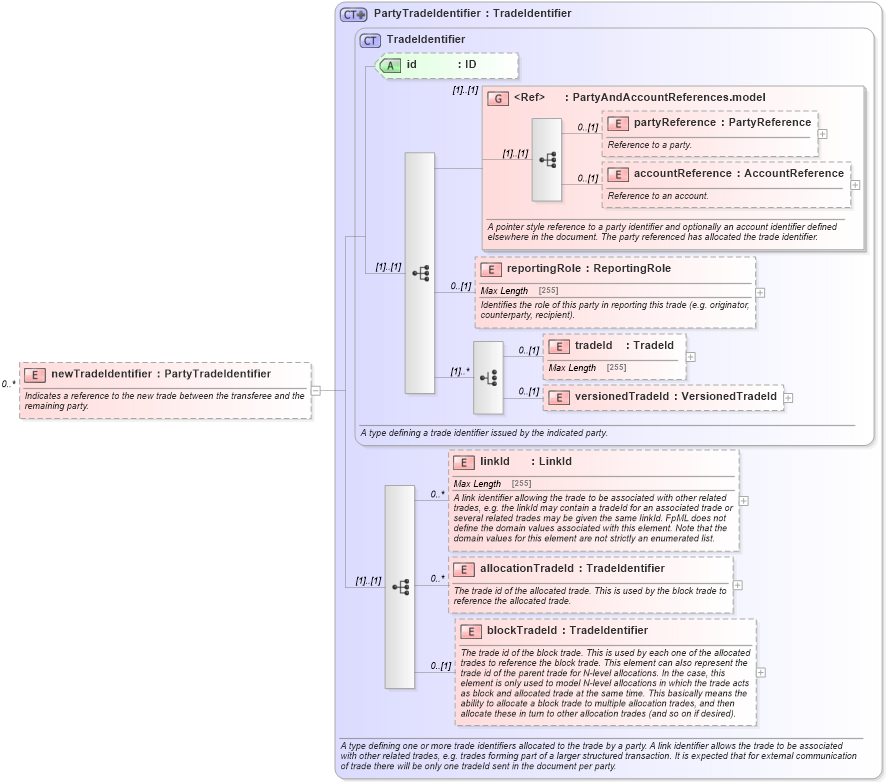Click the A attribute icon for id
The width and height of the screenshot is (887, 782).
[390, 66]
